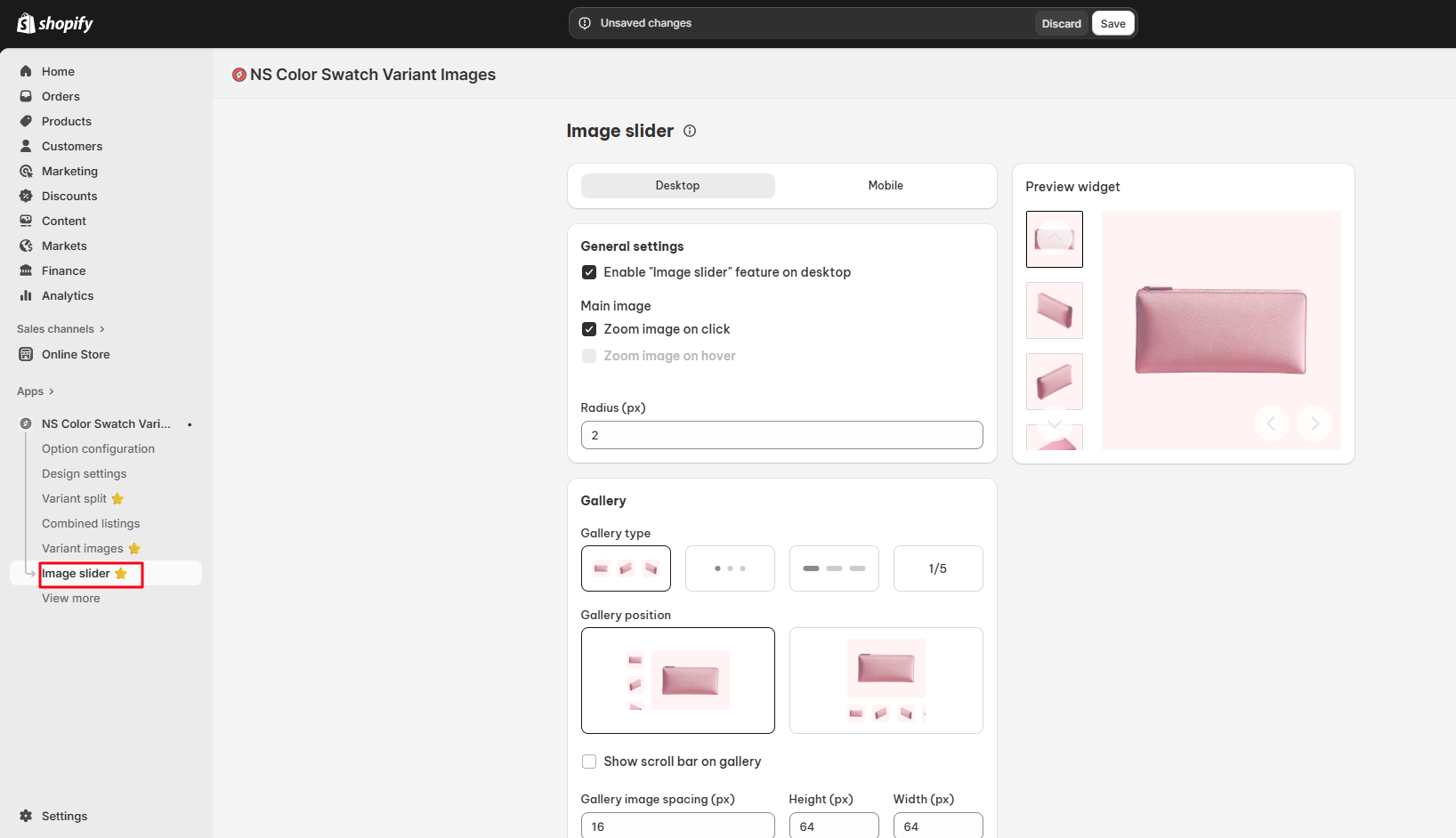1456x838 pixels.
Task: Expand the Apps section chevron
Action: click(52, 391)
